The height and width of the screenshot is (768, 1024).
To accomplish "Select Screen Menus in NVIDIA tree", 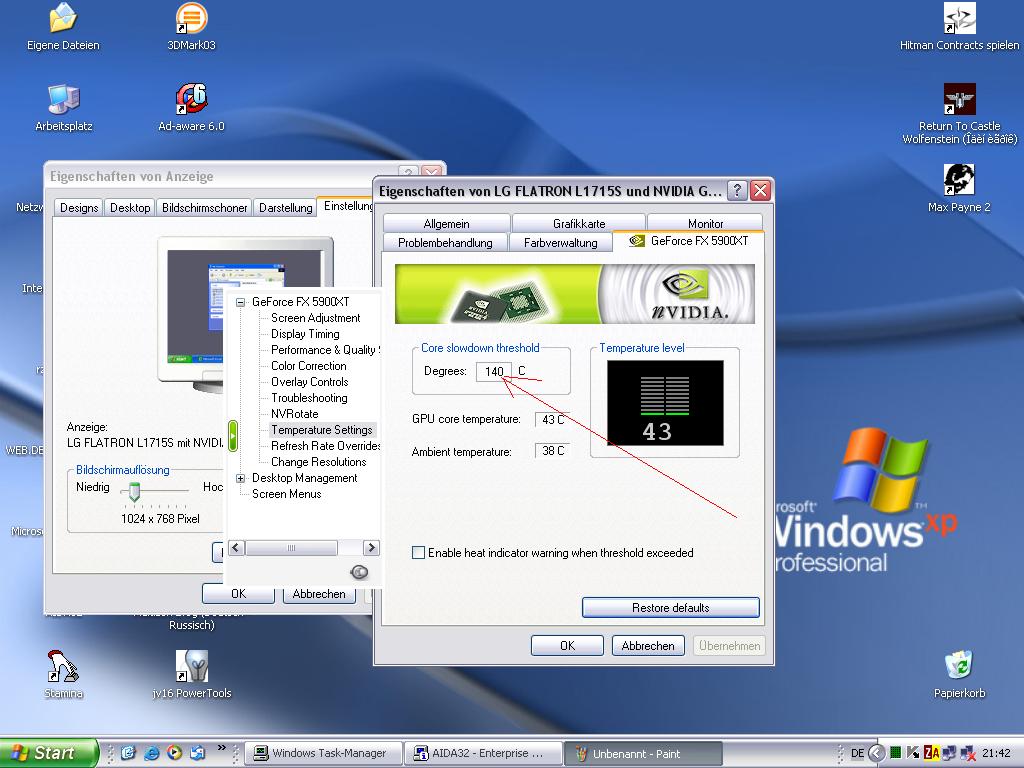I will (x=287, y=494).
